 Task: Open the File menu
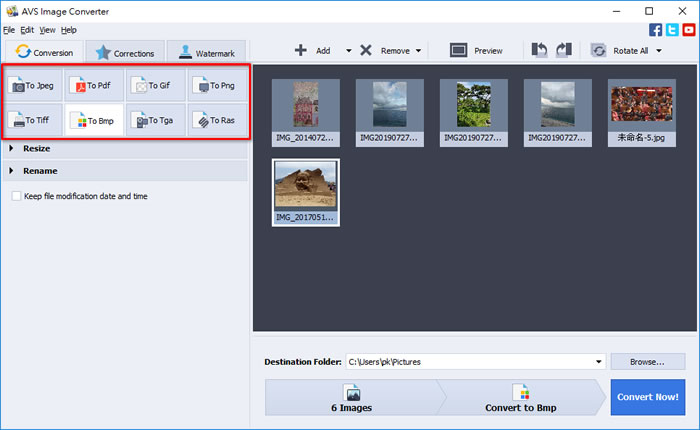(9, 30)
